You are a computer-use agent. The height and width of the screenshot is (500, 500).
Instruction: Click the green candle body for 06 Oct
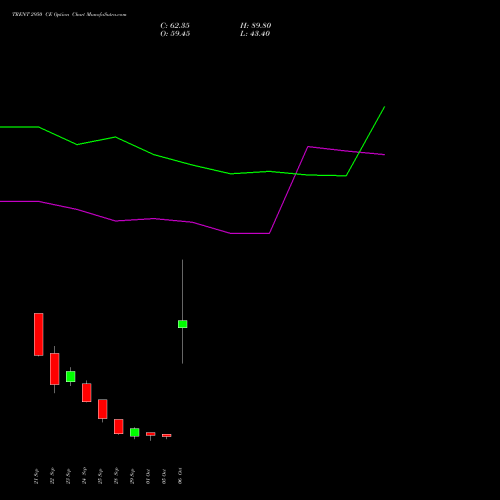tap(183, 324)
